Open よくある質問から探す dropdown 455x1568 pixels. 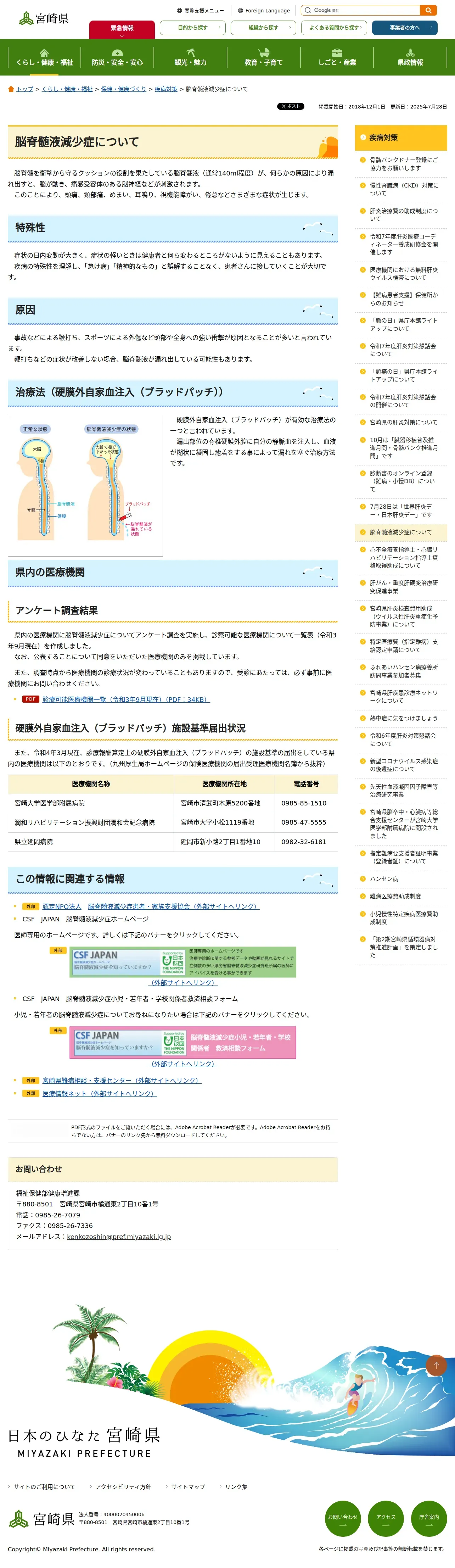pyautogui.click(x=334, y=27)
